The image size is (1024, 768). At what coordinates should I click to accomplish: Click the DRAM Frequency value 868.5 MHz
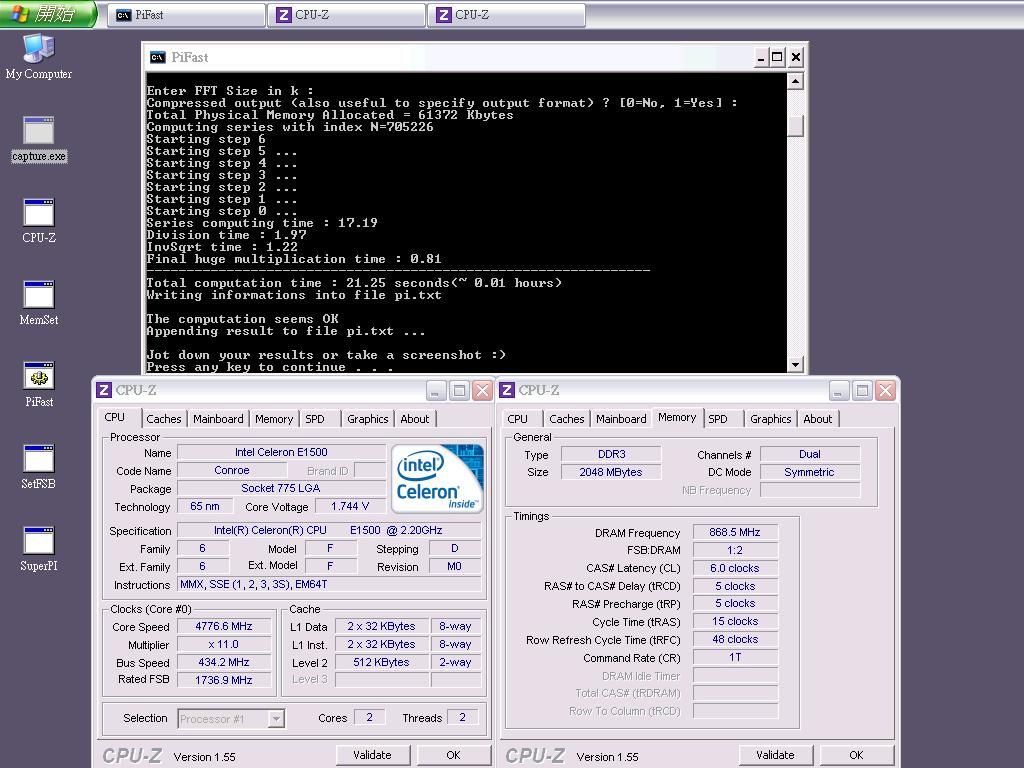click(x=735, y=532)
